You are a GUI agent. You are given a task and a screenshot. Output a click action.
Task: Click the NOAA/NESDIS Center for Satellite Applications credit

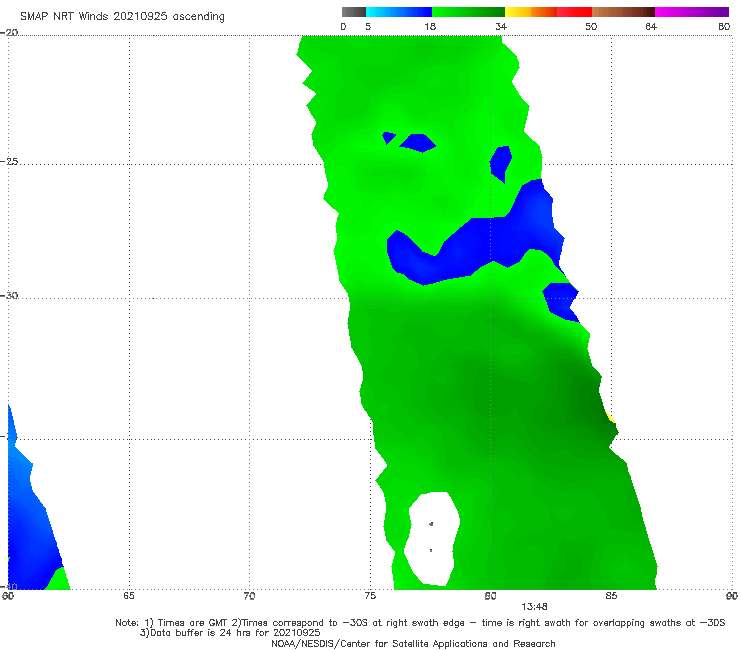[413, 644]
